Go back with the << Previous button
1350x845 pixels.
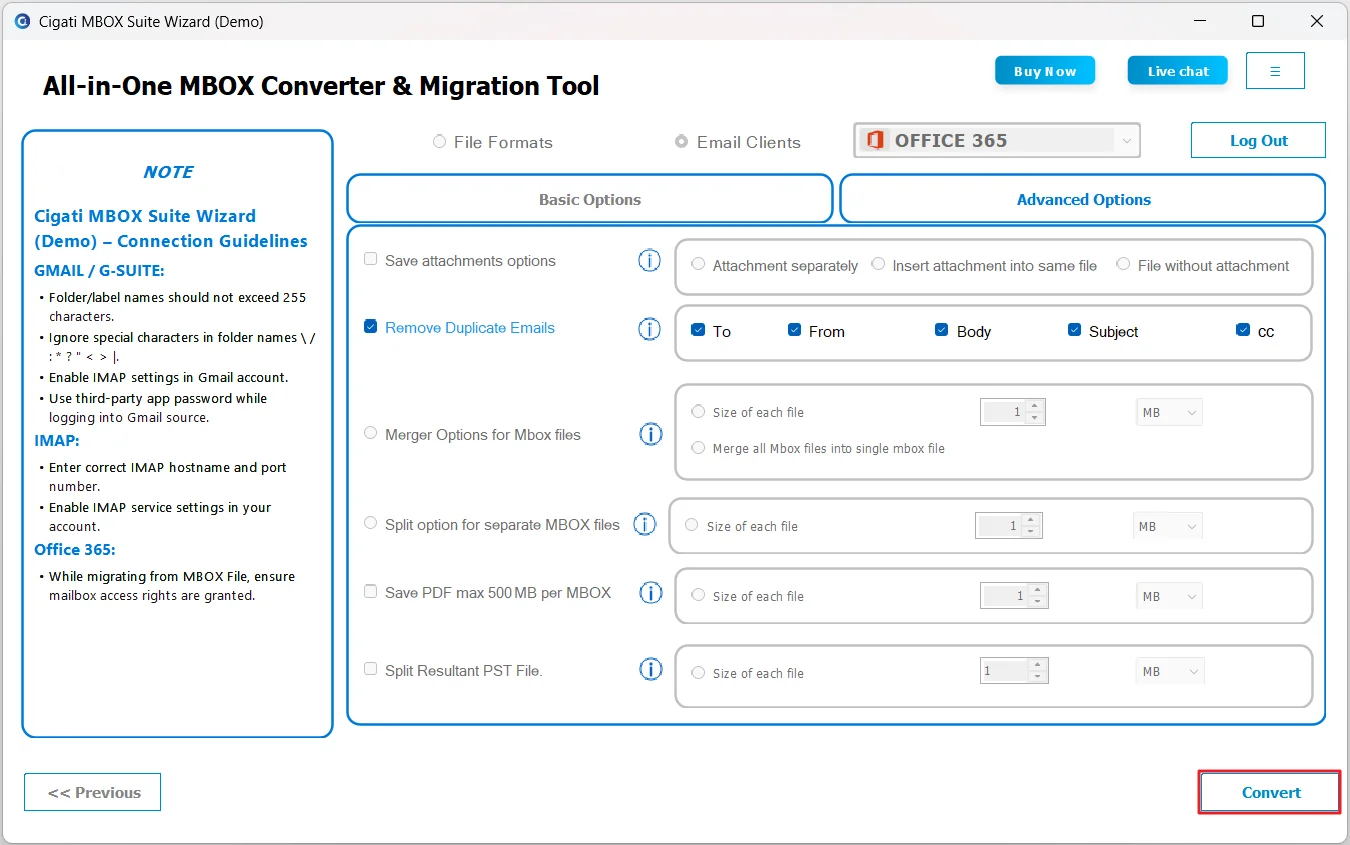pyautogui.click(x=93, y=792)
